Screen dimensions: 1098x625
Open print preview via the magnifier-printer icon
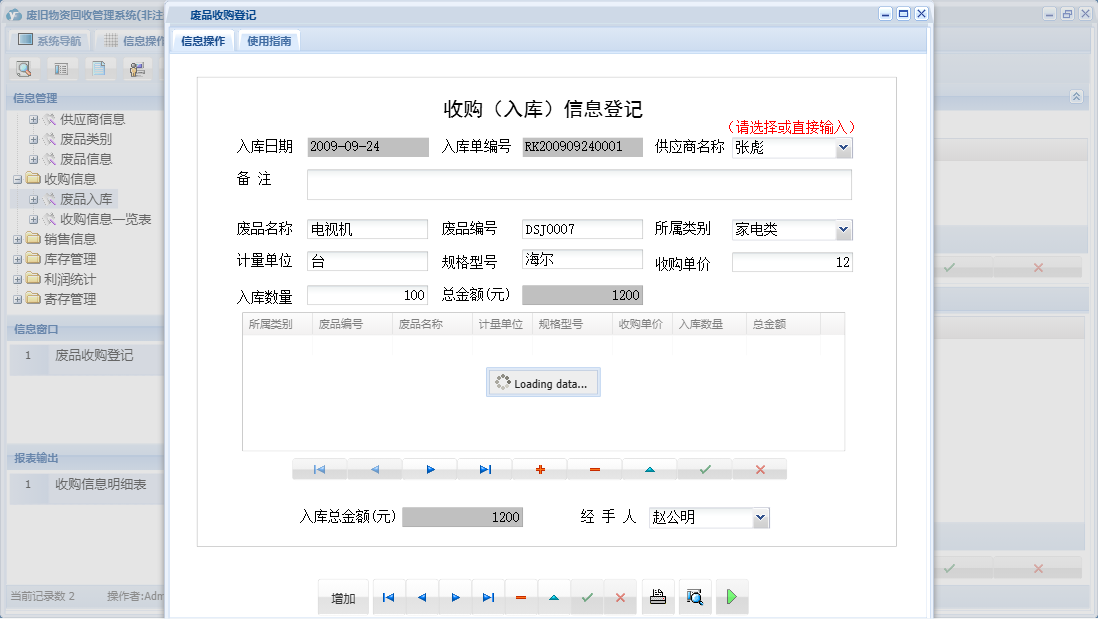click(x=695, y=596)
